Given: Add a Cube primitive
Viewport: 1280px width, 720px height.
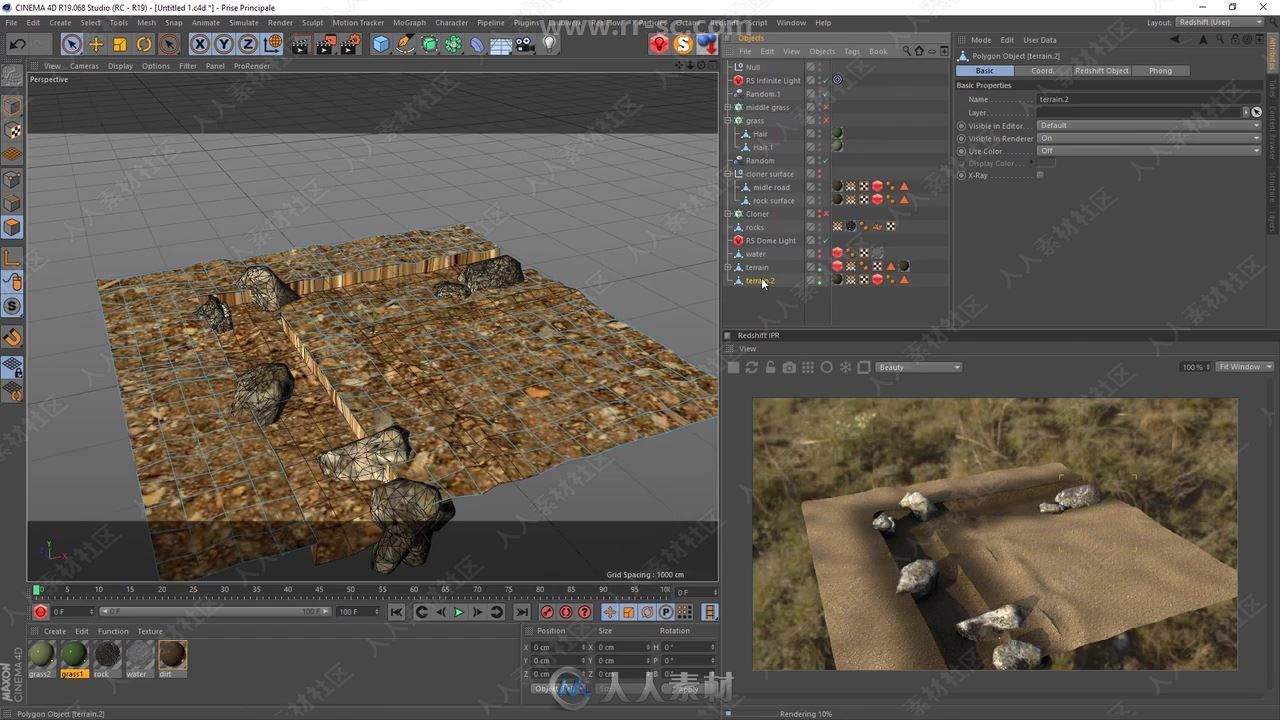Looking at the screenshot, I should click(x=381, y=44).
